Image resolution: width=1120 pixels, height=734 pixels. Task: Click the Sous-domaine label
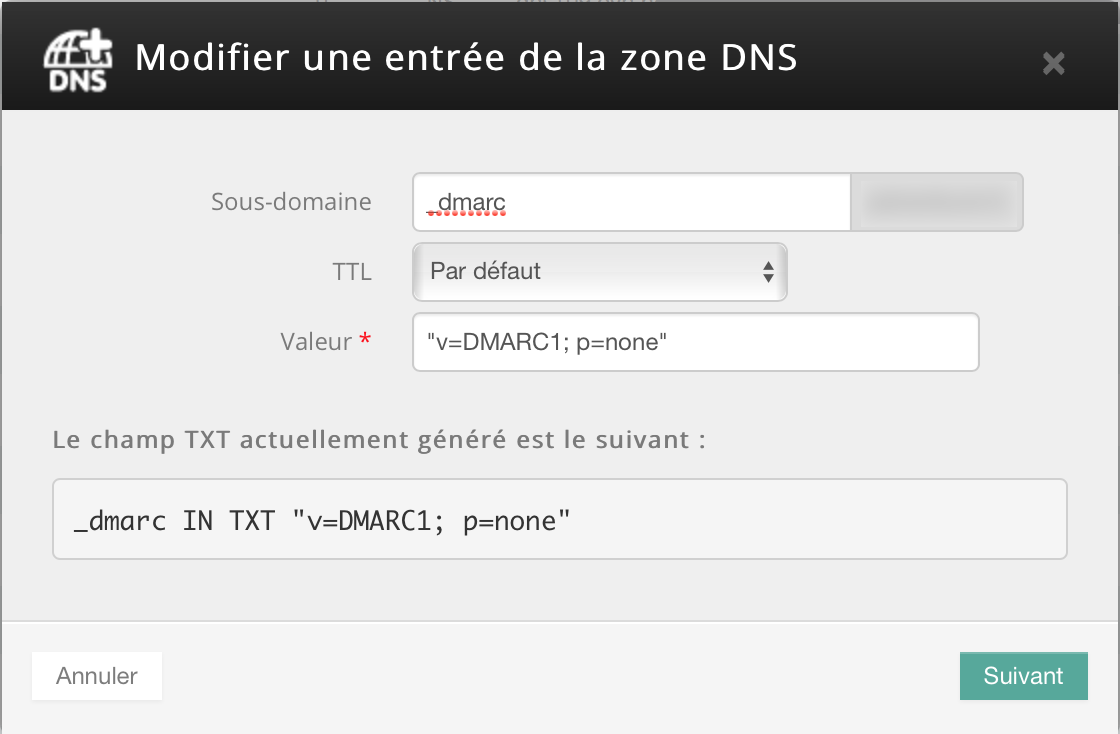tap(291, 202)
